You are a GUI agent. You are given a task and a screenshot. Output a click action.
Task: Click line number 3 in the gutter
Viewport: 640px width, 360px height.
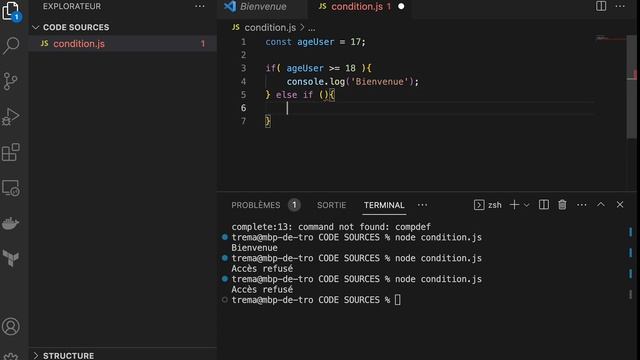coord(243,68)
